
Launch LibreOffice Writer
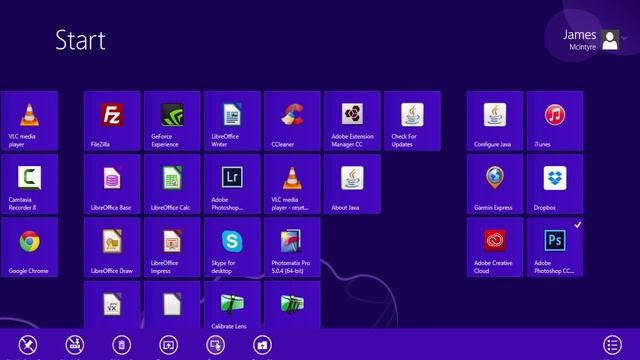(x=232, y=121)
